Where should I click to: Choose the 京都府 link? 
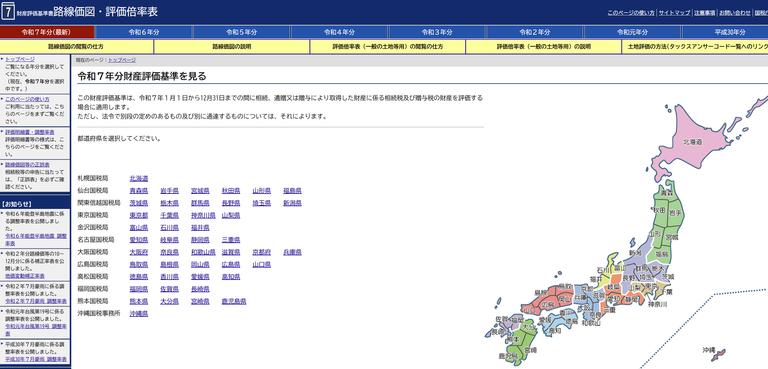coord(262,252)
